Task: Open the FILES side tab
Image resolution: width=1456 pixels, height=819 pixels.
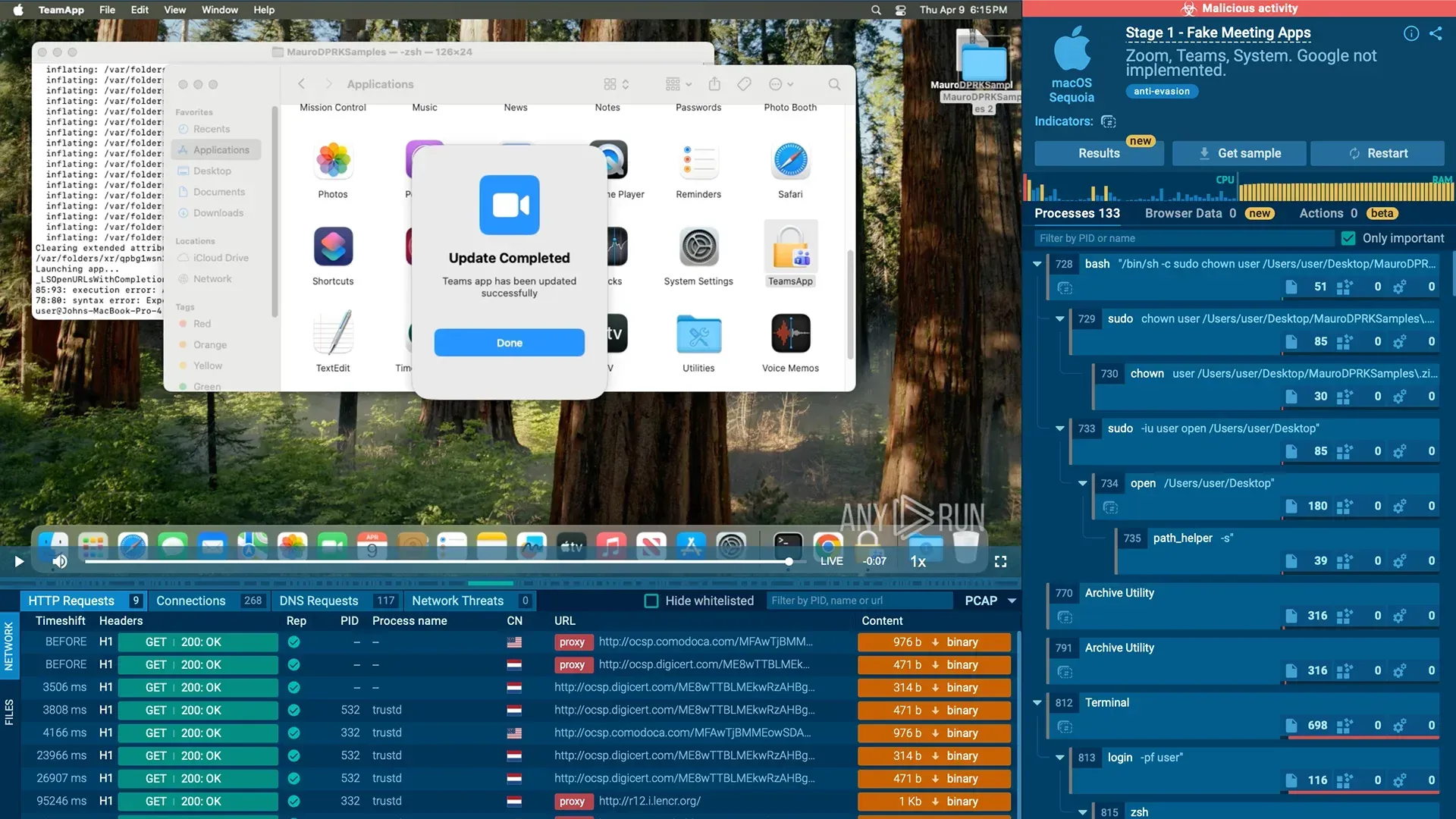Action: 9,713
